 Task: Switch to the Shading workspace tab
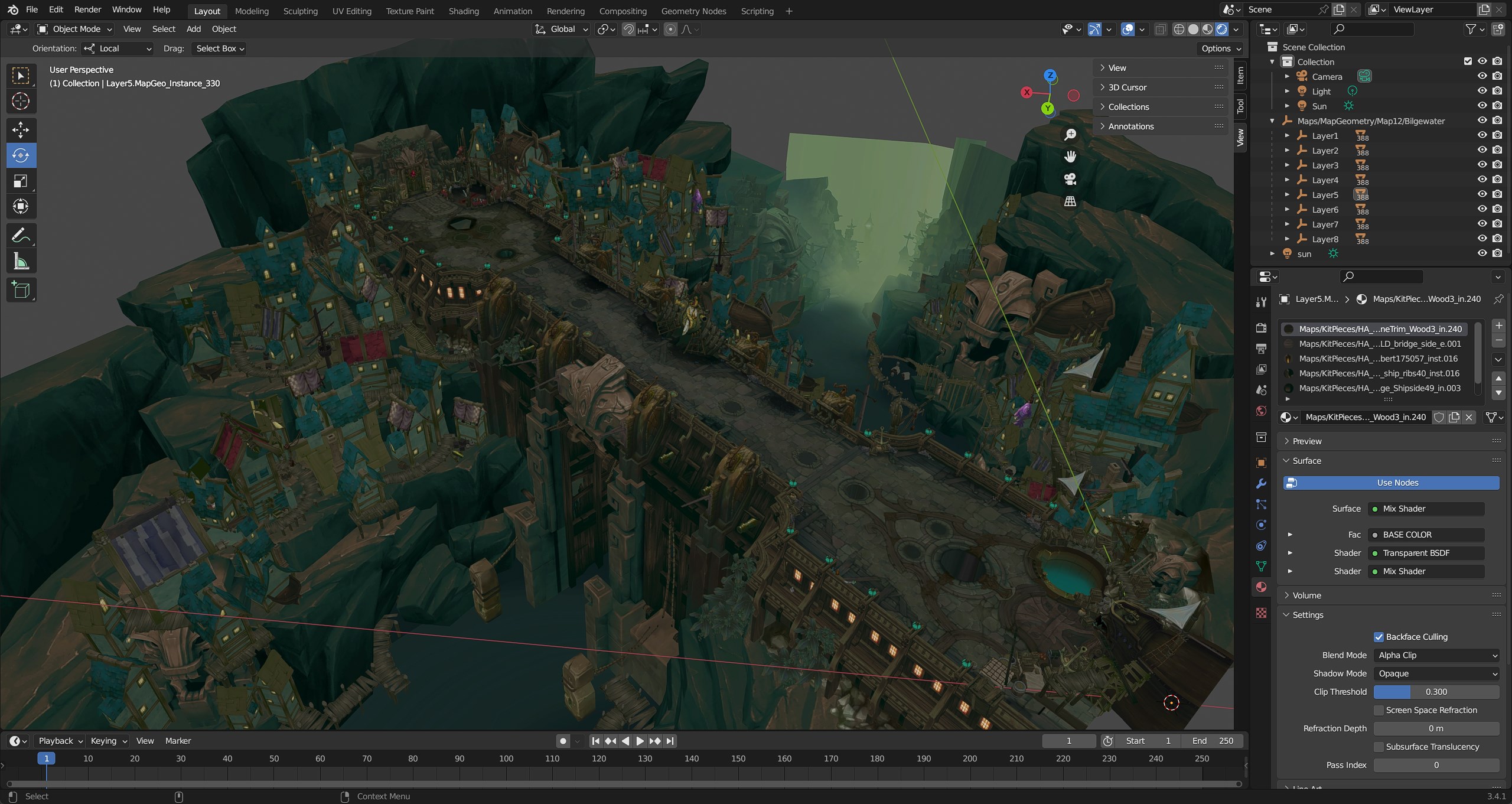click(x=464, y=11)
